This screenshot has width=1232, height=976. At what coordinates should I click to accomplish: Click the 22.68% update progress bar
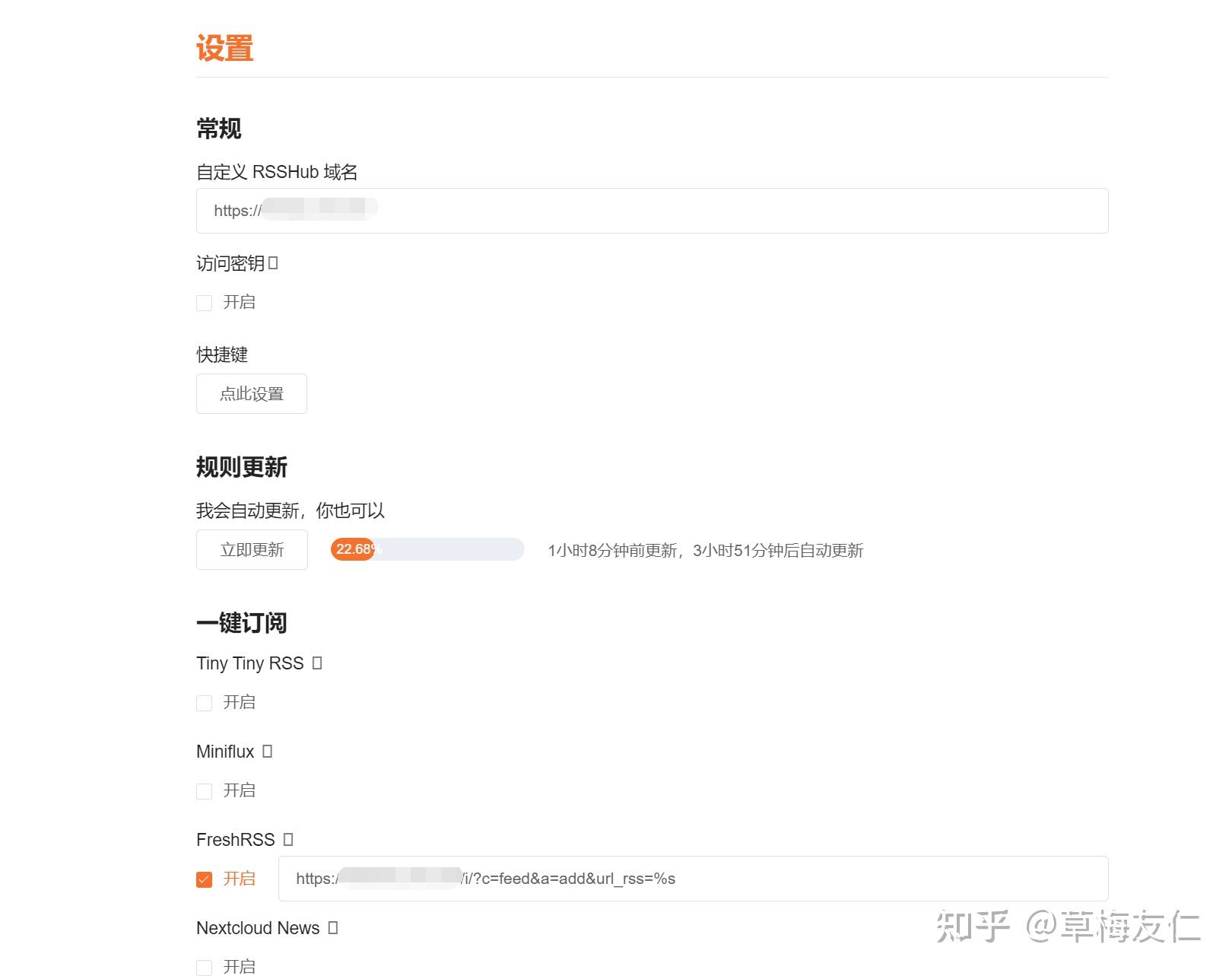click(x=426, y=549)
